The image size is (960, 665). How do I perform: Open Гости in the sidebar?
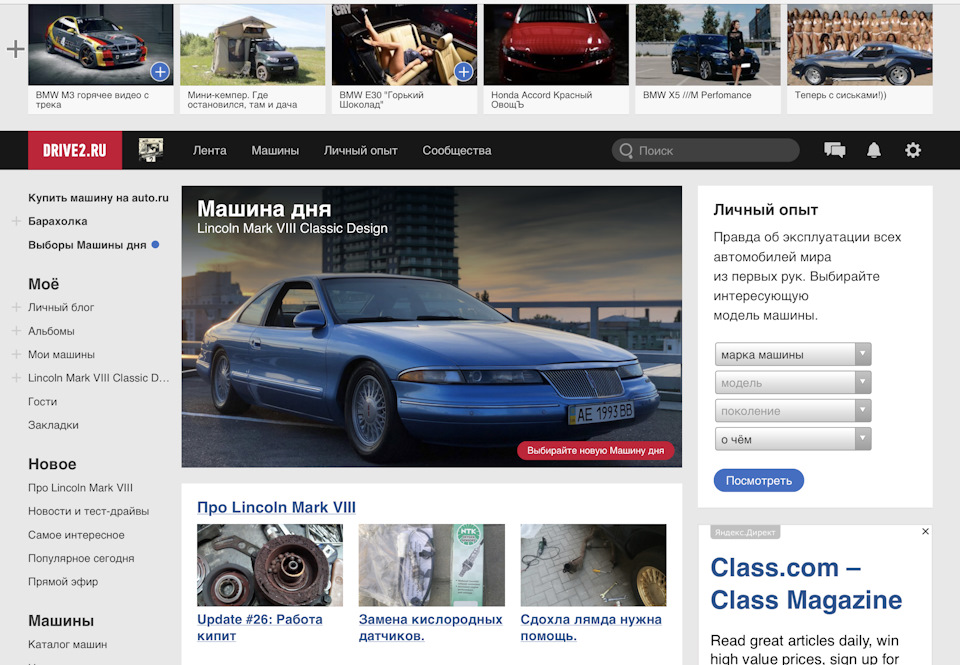pyautogui.click(x=42, y=401)
